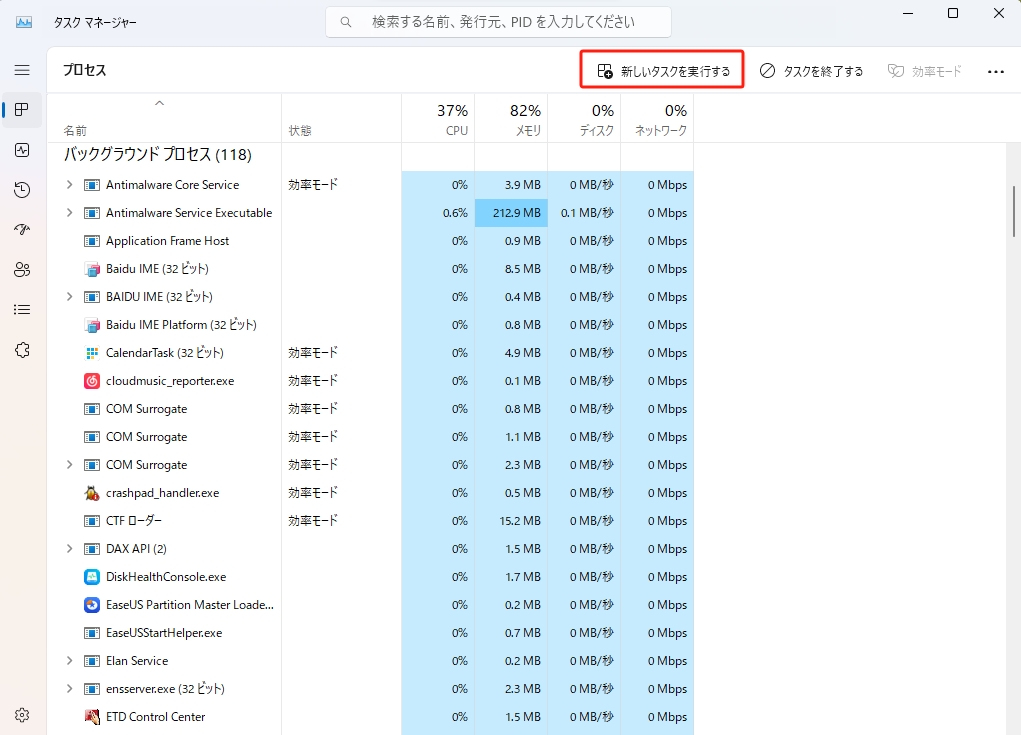Click the search box at the top

coord(498,21)
